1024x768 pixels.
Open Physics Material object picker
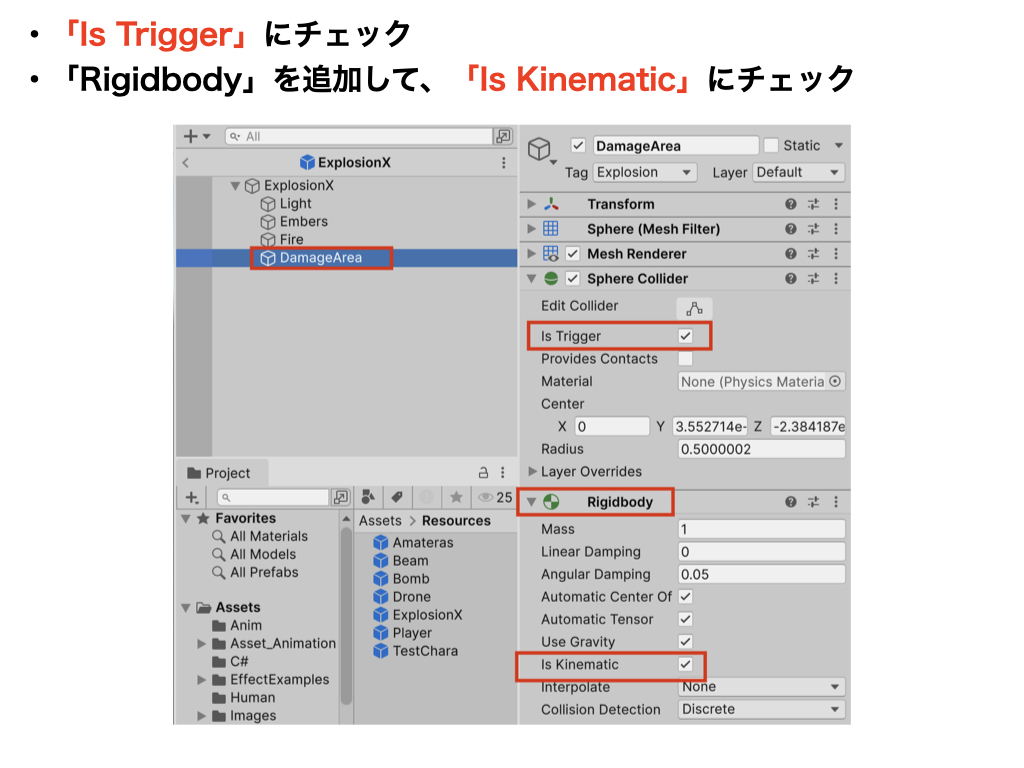point(835,381)
